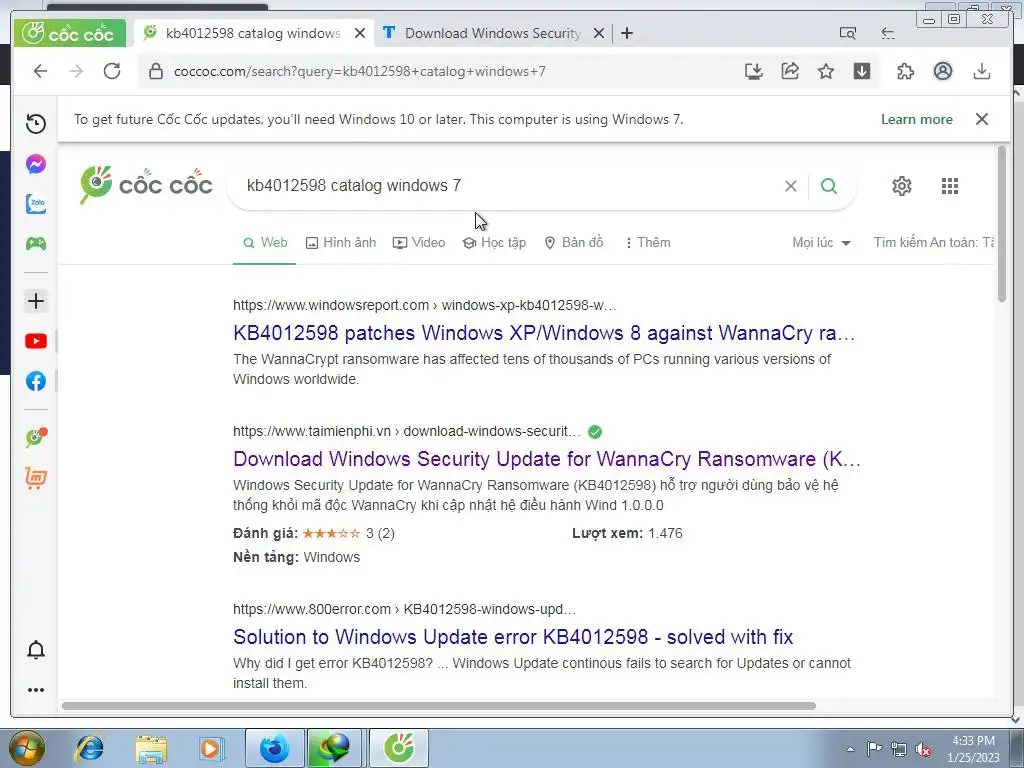Open the user profile icon
This screenshot has width=1024, height=768.
pyautogui.click(x=943, y=71)
